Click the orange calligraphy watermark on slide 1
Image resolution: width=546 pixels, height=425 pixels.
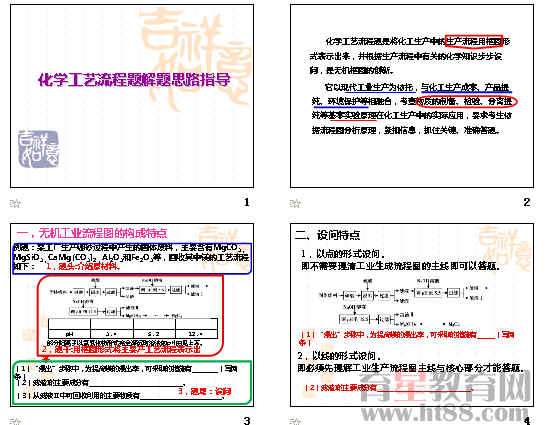[195, 57]
